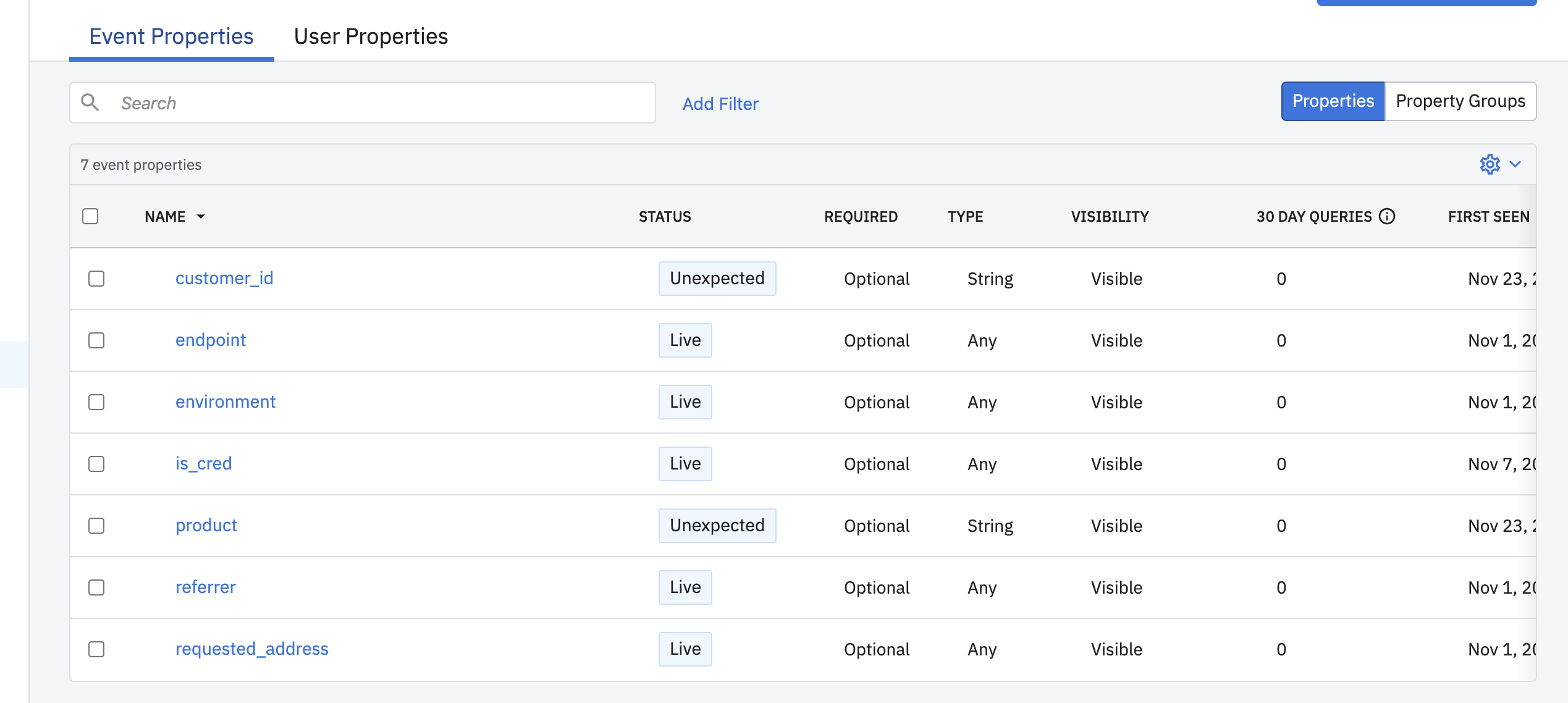
Task: Select the is_cred row checkbox
Action: tap(96, 464)
